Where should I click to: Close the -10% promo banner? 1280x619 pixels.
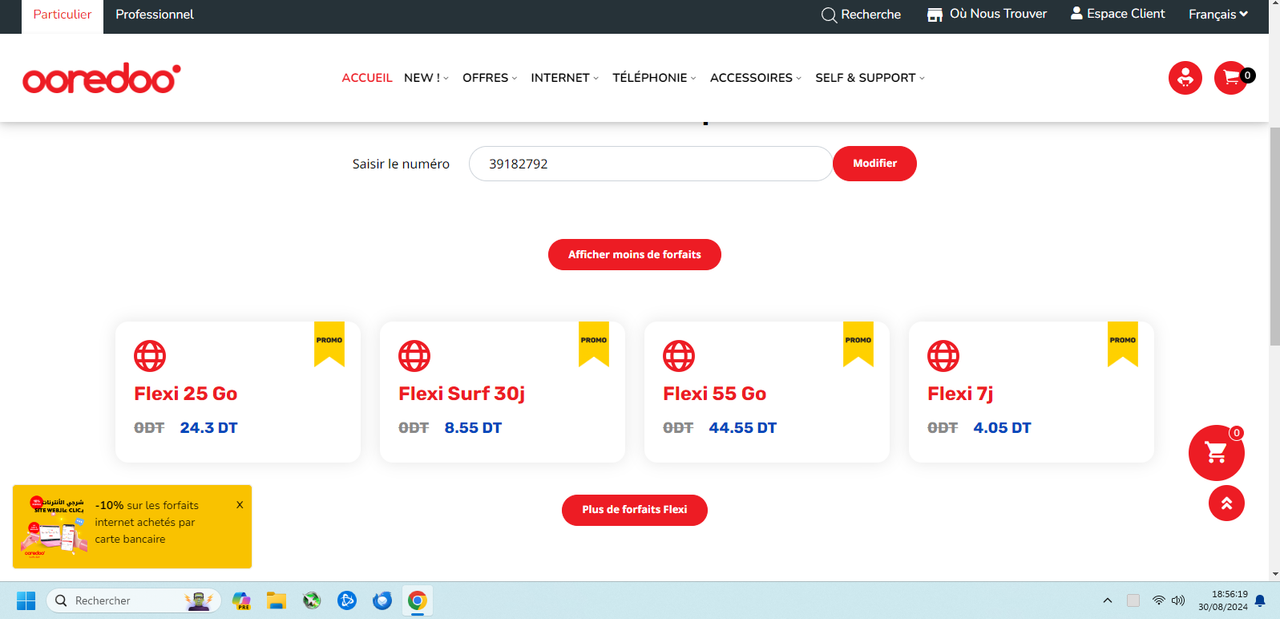point(240,505)
